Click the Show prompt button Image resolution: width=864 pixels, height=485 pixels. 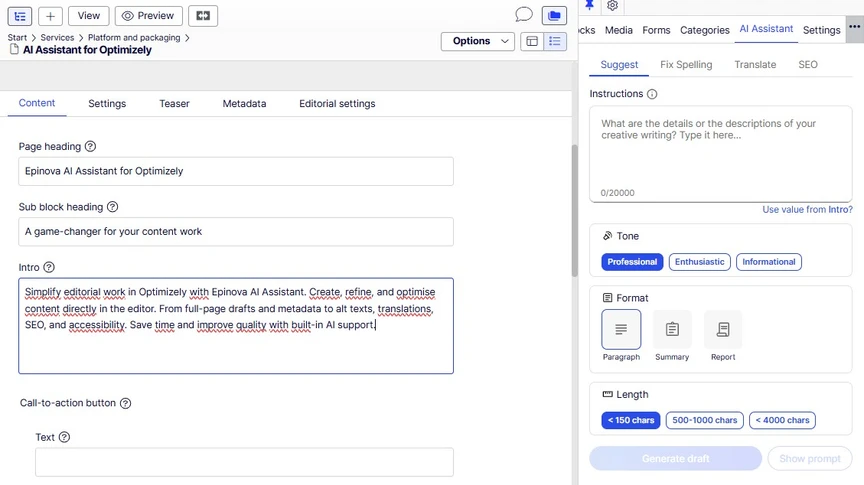click(x=810, y=459)
